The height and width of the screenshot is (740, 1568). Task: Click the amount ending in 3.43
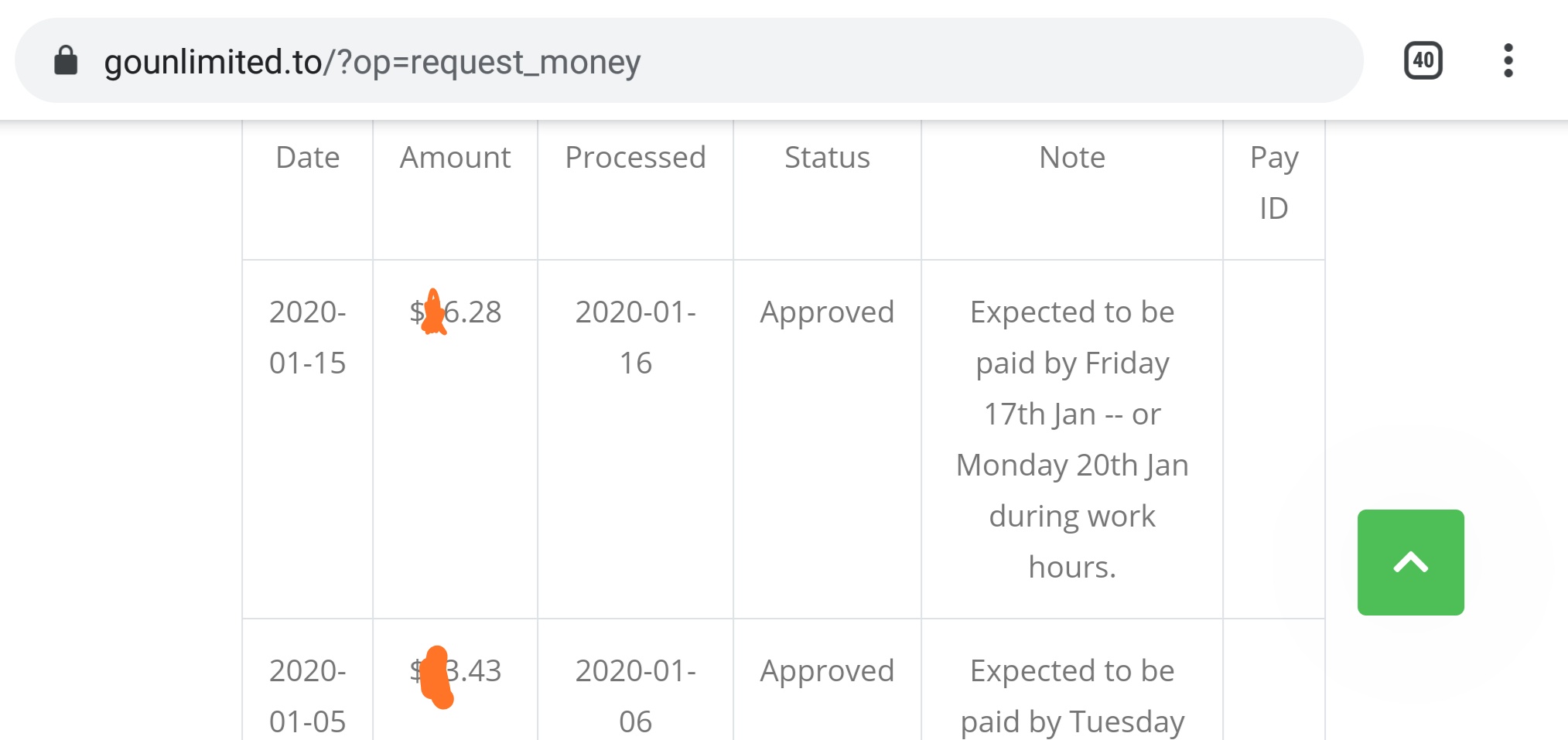[456, 671]
